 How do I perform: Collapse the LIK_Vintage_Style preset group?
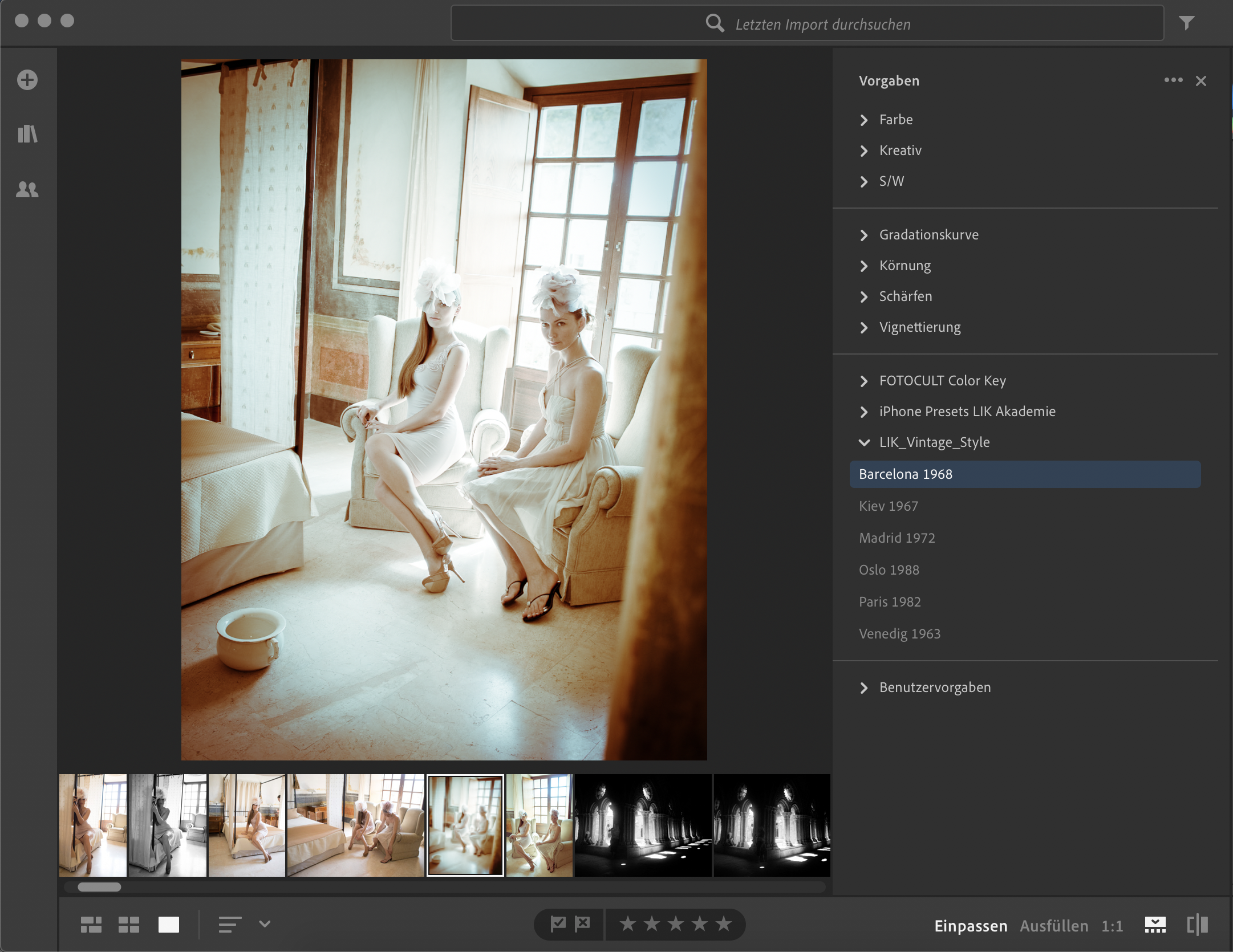864,442
